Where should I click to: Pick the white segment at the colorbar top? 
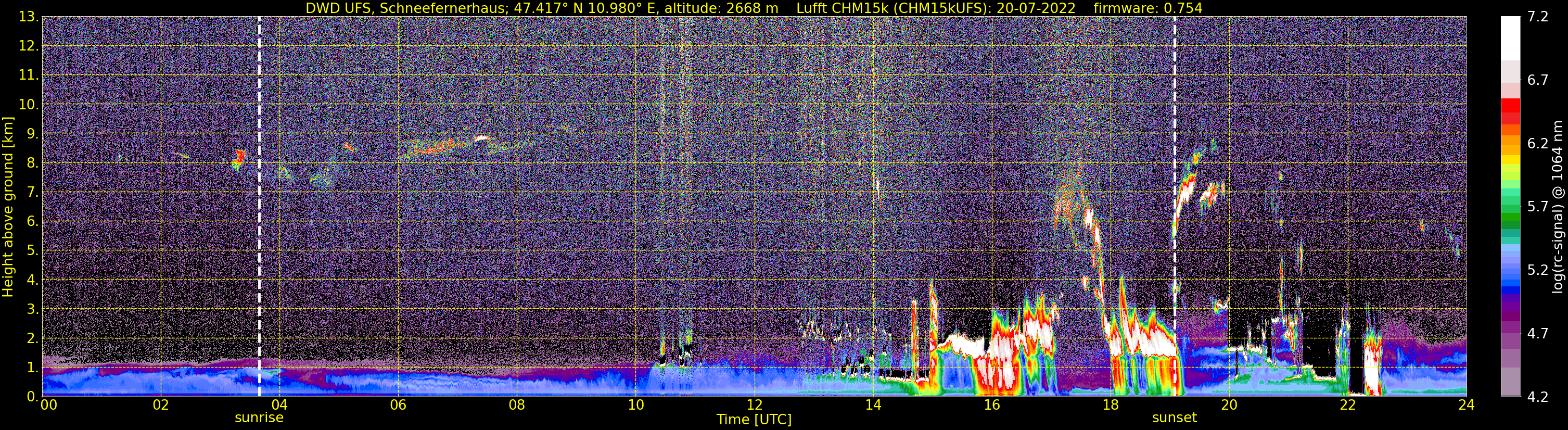tap(1510, 38)
